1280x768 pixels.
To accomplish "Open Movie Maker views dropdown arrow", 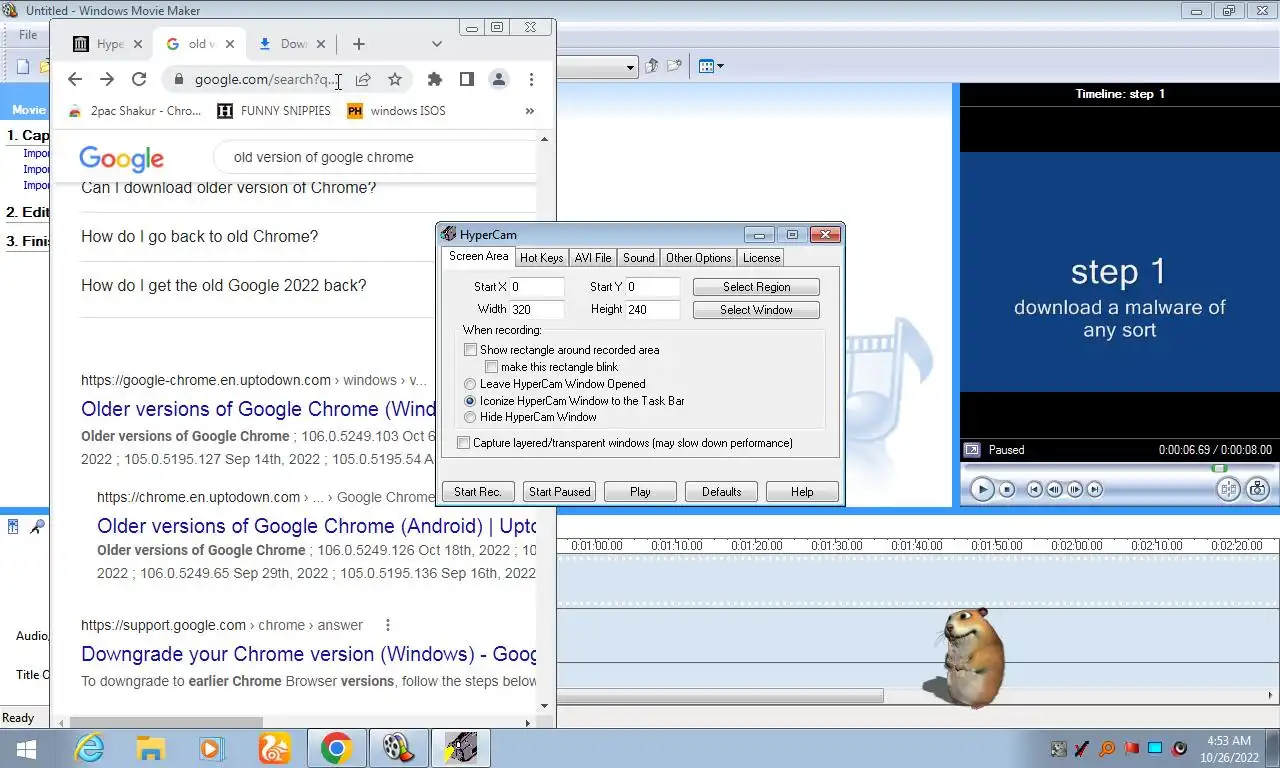I will [x=720, y=67].
